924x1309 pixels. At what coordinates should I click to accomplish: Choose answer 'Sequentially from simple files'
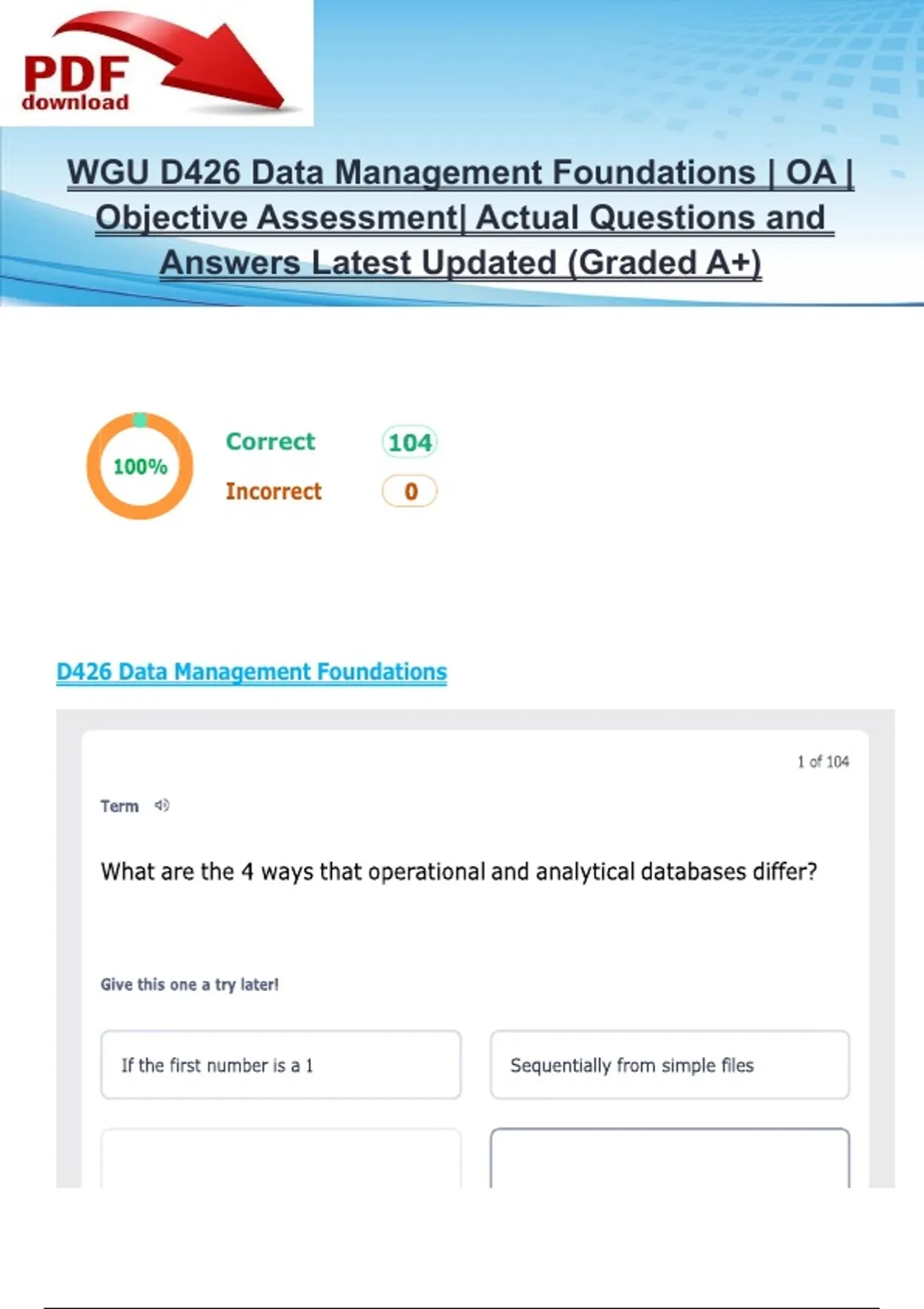point(670,1065)
